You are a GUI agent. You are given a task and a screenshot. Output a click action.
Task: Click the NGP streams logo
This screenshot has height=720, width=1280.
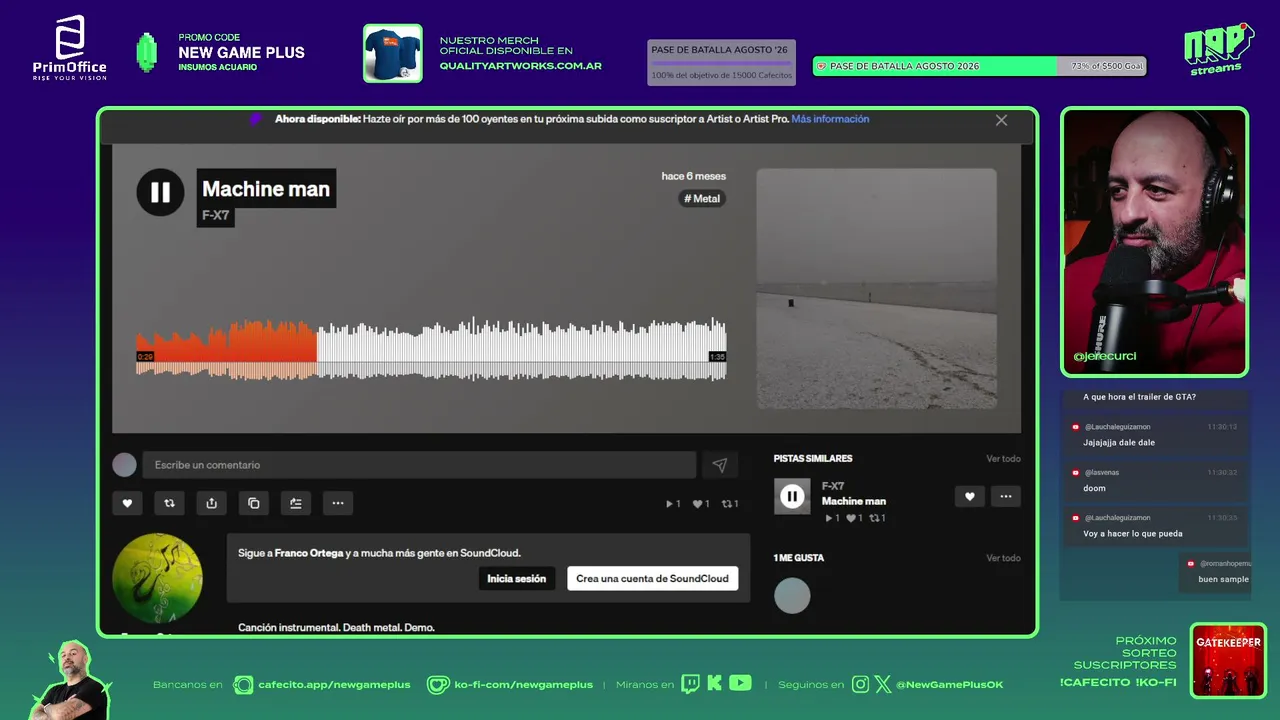point(1218,49)
